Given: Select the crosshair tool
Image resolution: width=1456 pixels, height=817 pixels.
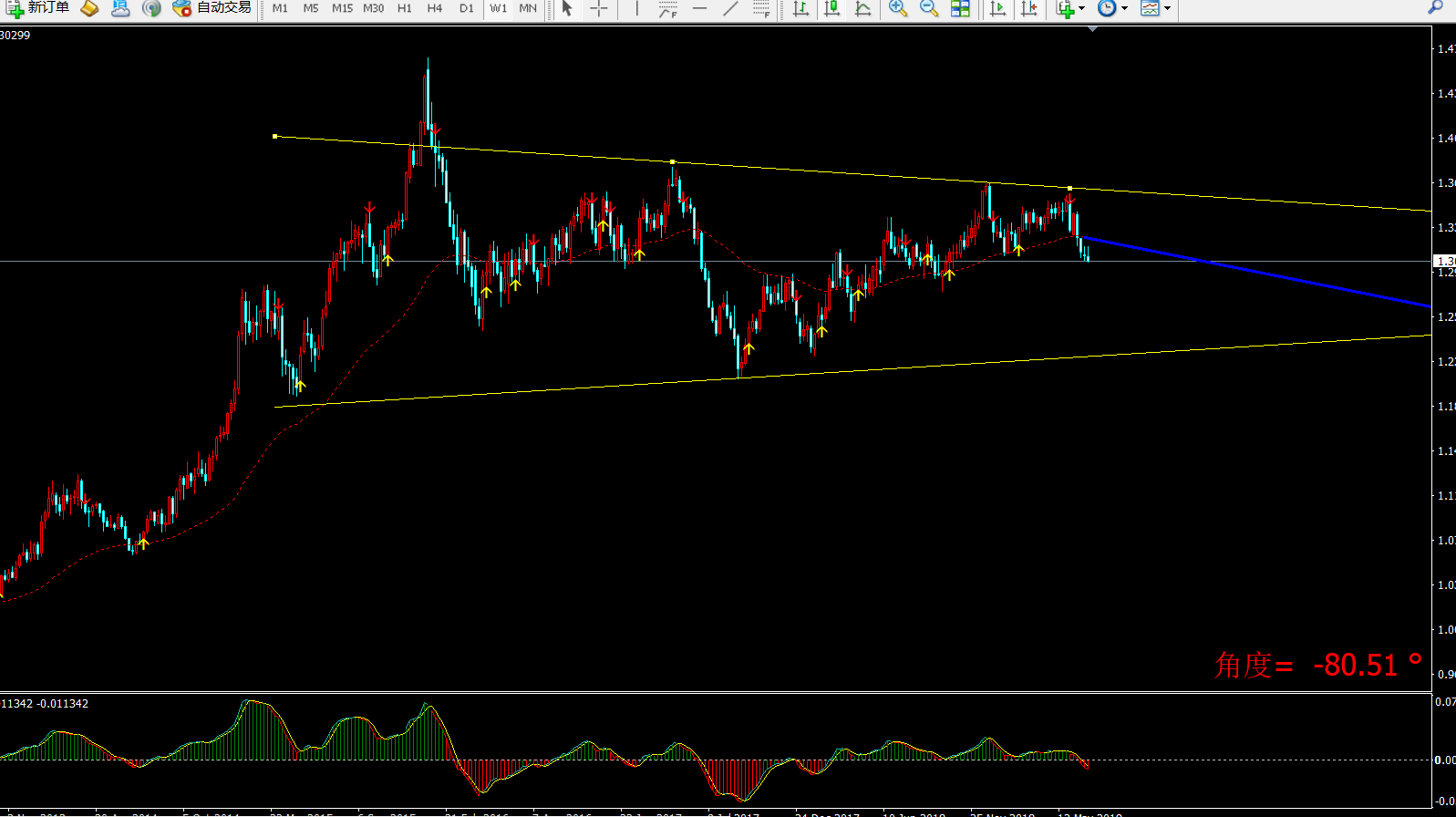Looking at the screenshot, I should [599, 8].
